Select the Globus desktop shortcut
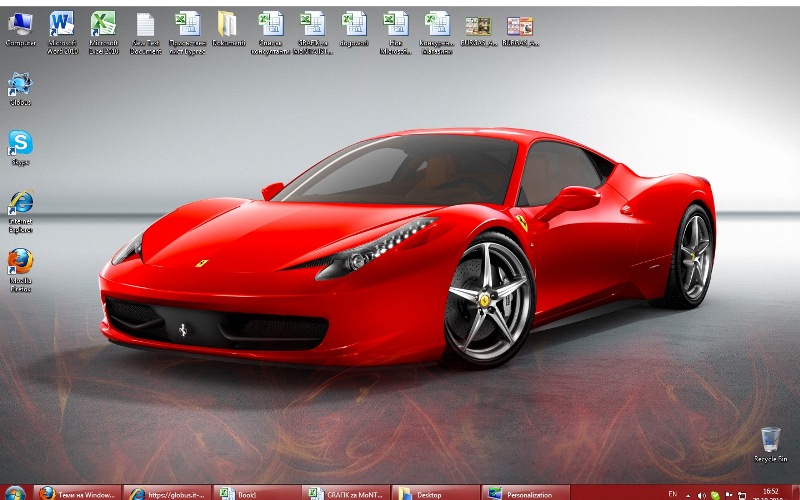The width and height of the screenshot is (800, 500). [x=20, y=86]
